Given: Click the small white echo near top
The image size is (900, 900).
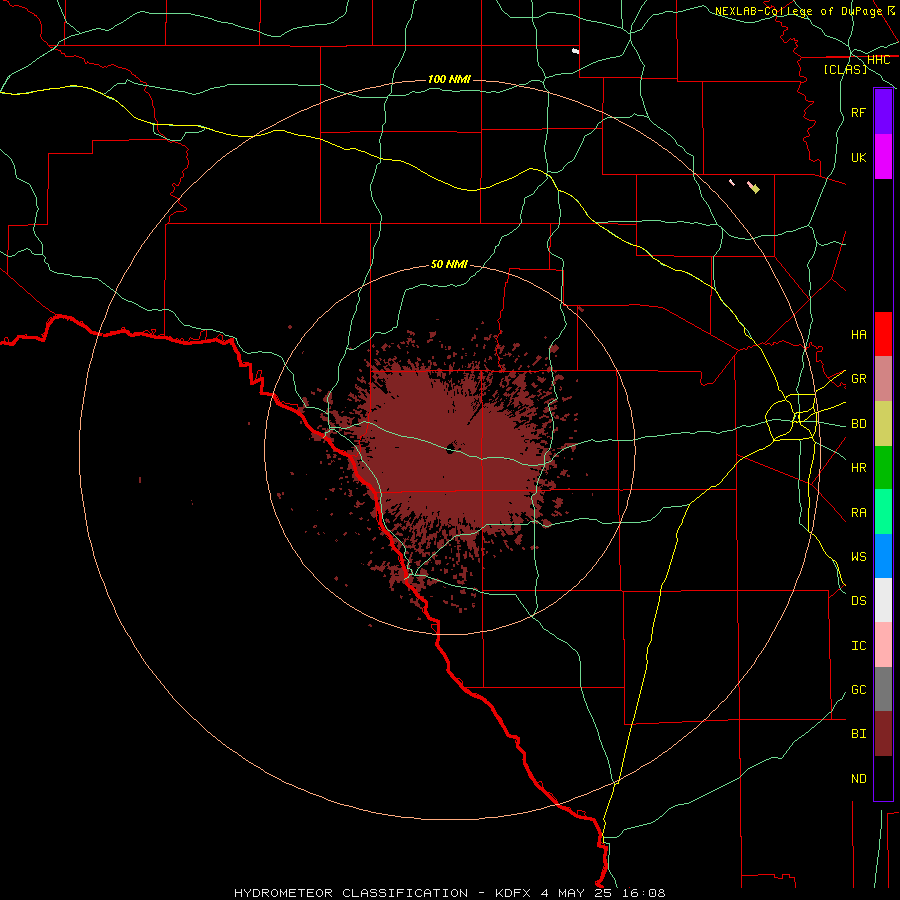Looking at the screenshot, I should tap(576, 51).
